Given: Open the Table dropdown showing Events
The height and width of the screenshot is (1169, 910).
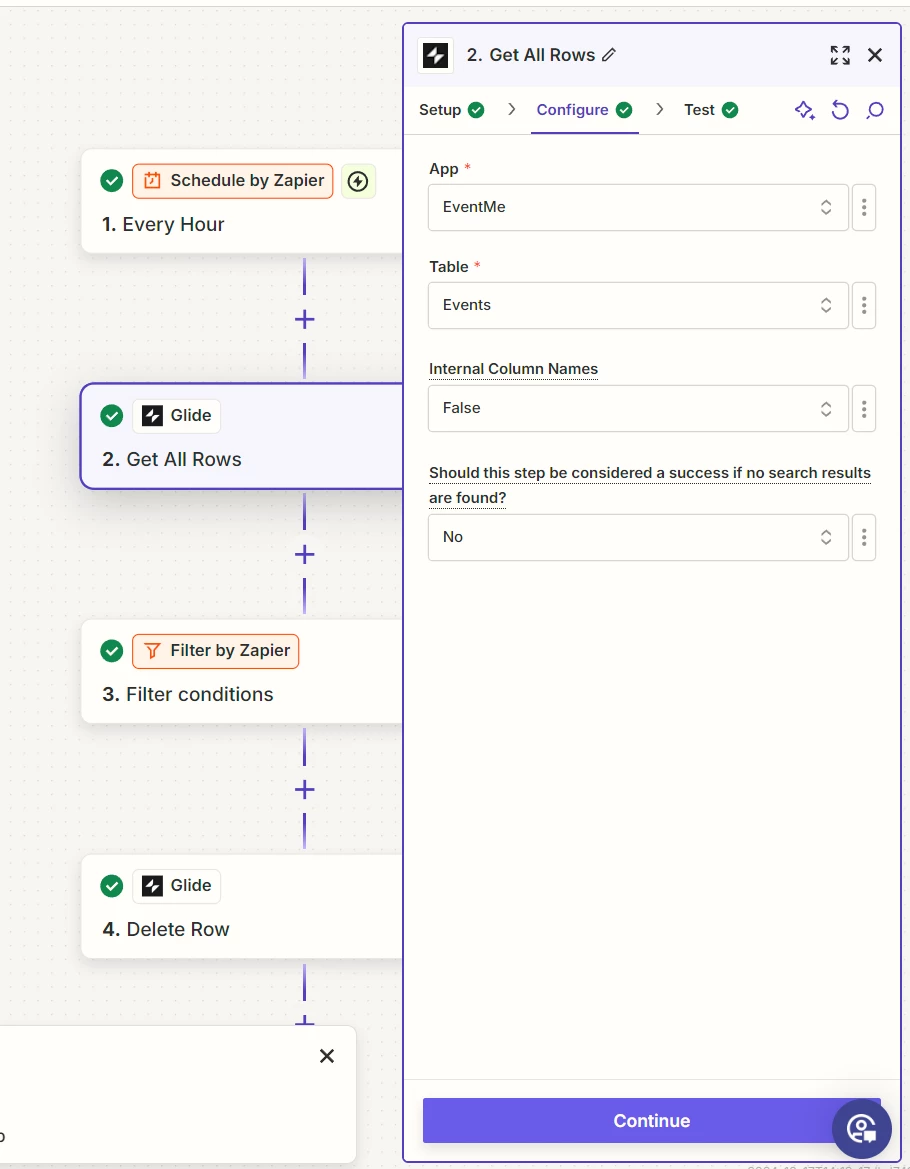Looking at the screenshot, I should 638,305.
